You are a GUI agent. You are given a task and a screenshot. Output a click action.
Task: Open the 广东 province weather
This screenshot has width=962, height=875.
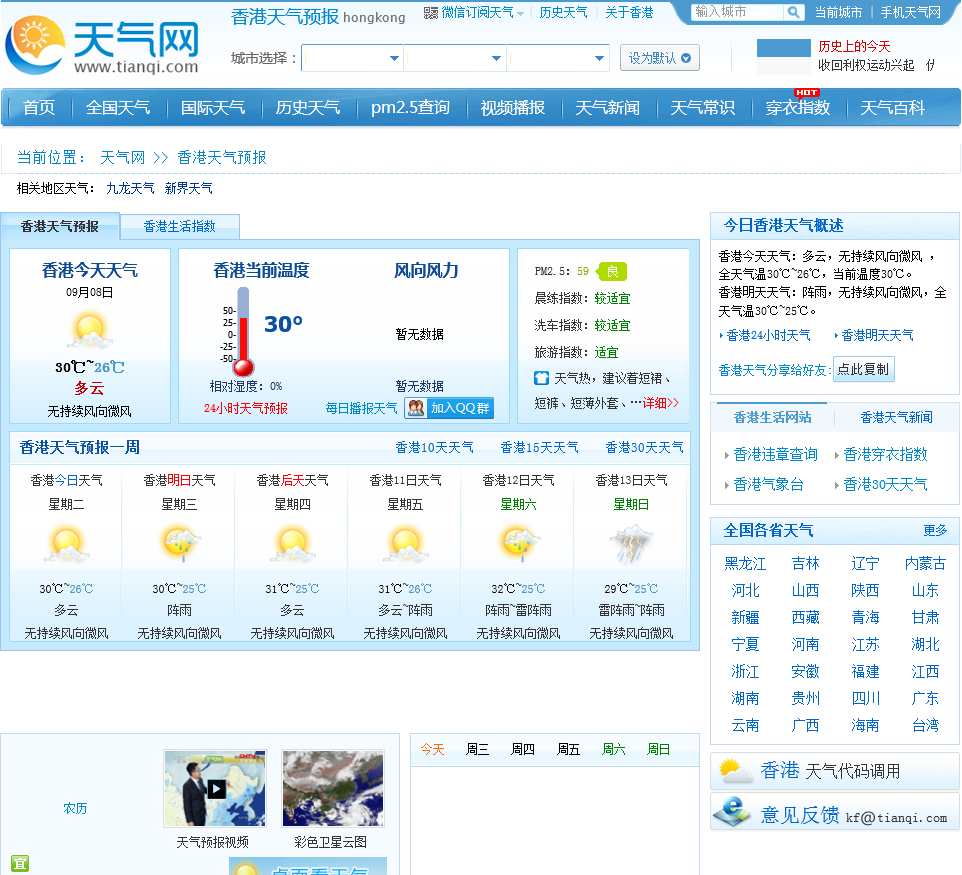click(925, 698)
